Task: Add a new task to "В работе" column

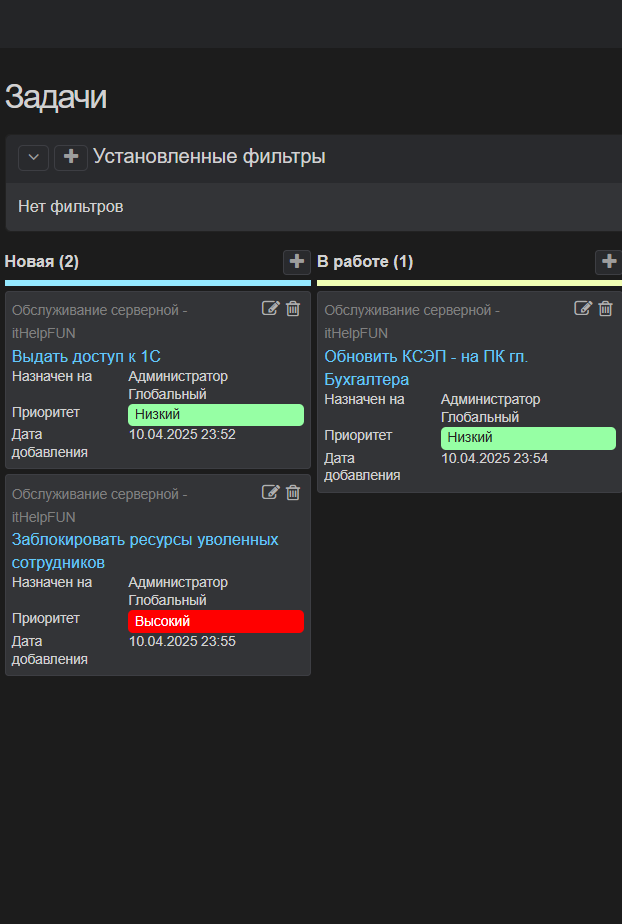Action: [608, 262]
